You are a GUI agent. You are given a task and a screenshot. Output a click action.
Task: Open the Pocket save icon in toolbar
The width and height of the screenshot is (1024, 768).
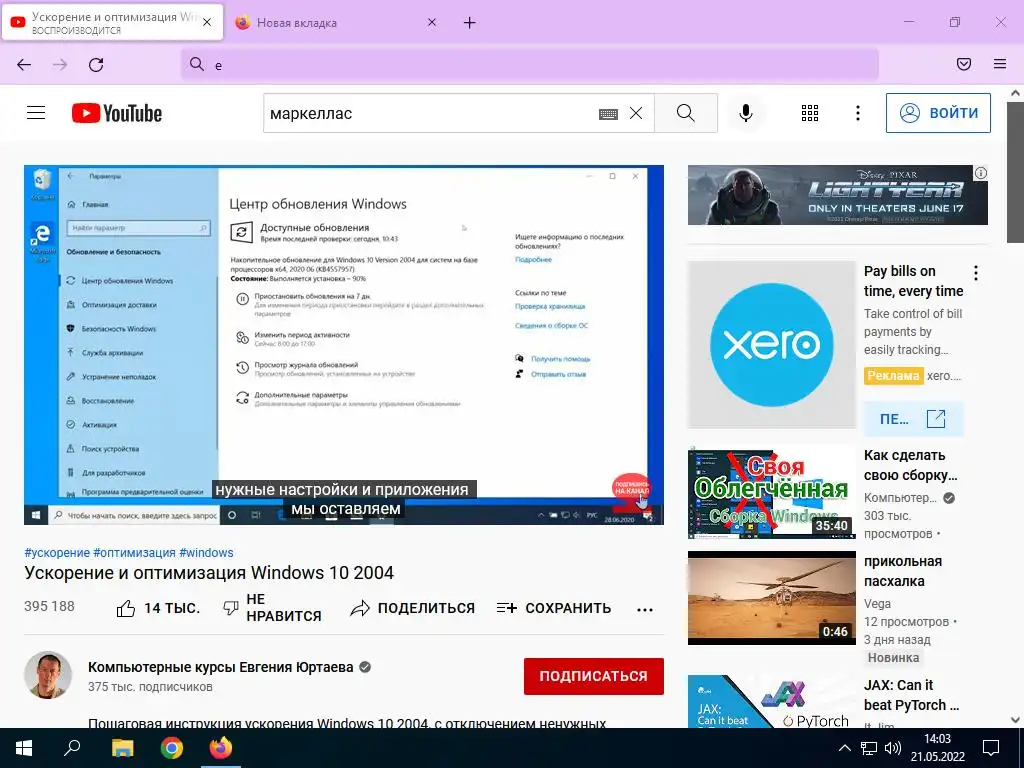coord(964,64)
